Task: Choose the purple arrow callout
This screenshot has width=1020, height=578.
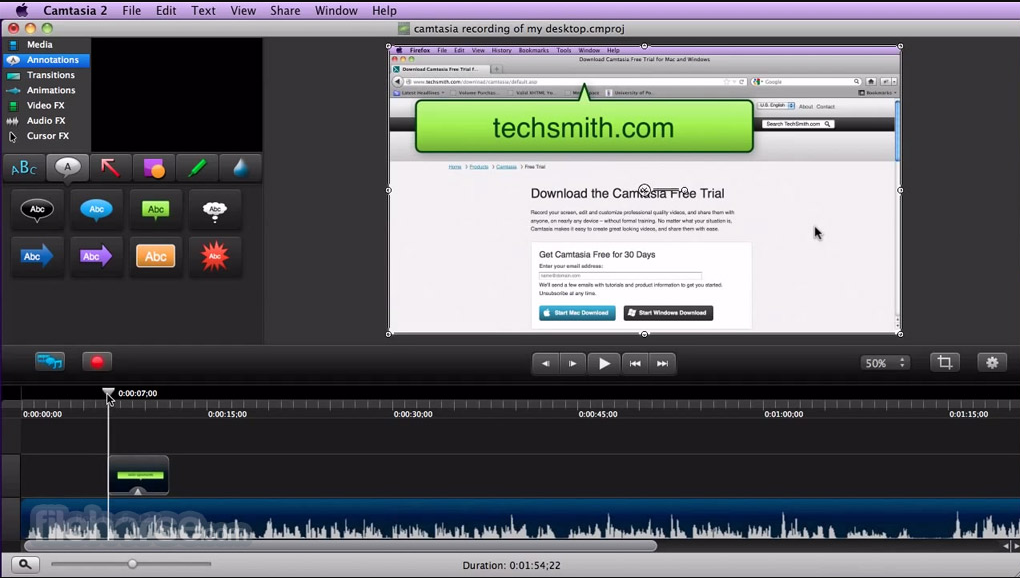Action: point(96,256)
